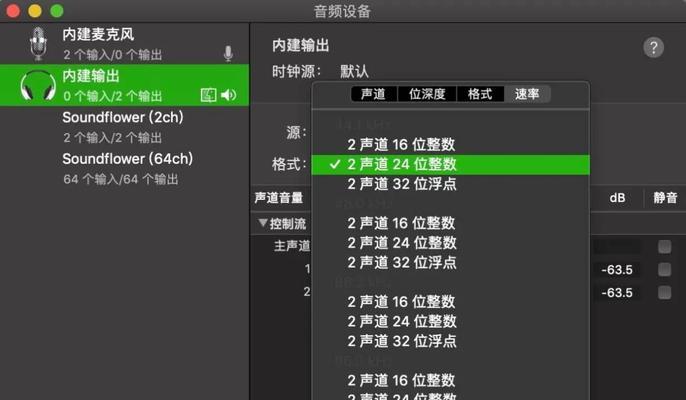Choose 2 声道 16 位整数 in second group
The height and width of the screenshot is (400, 686).
[451, 223]
